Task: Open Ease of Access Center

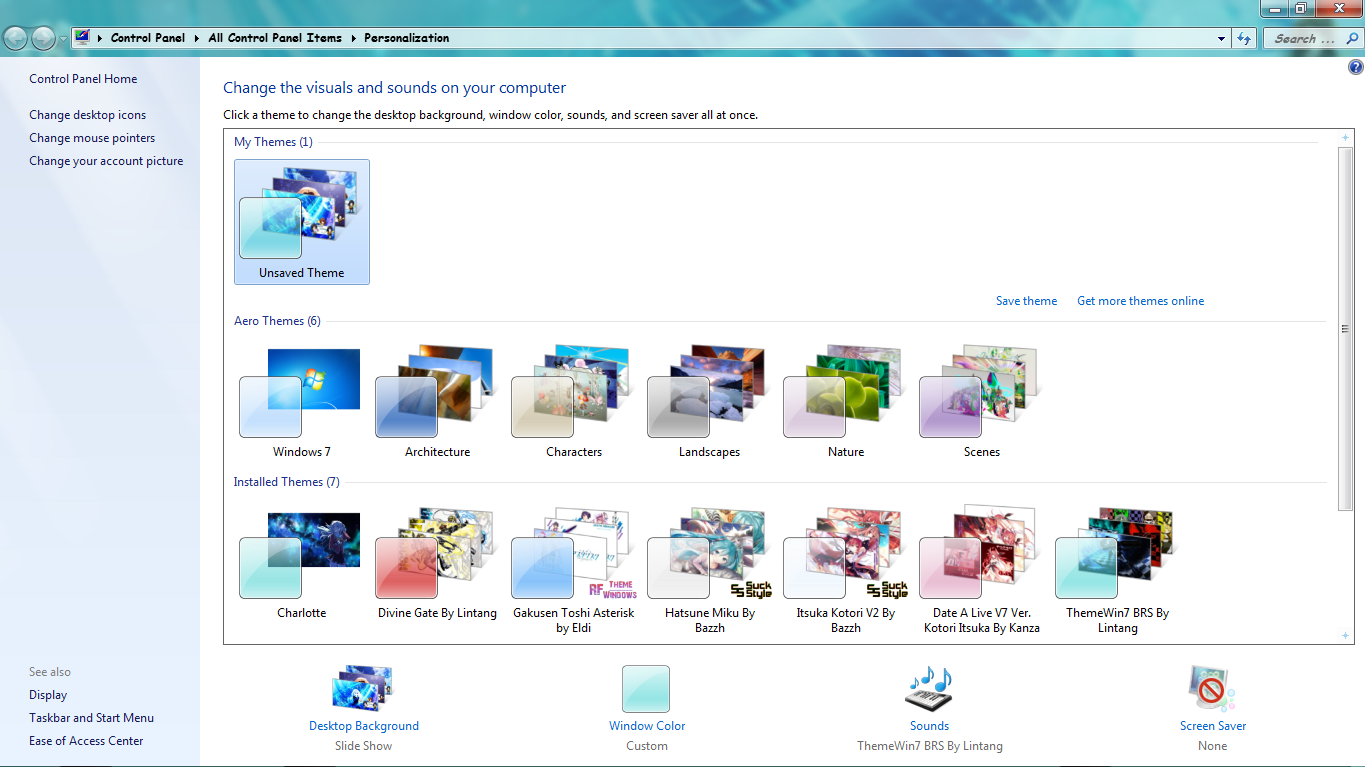Action: tap(86, 741)
